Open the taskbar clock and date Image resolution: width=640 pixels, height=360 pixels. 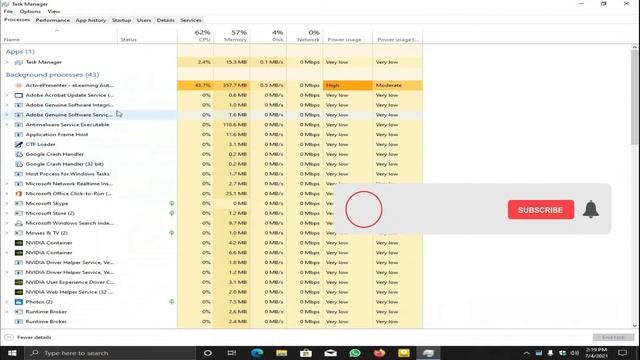click(x=596, y=353)
